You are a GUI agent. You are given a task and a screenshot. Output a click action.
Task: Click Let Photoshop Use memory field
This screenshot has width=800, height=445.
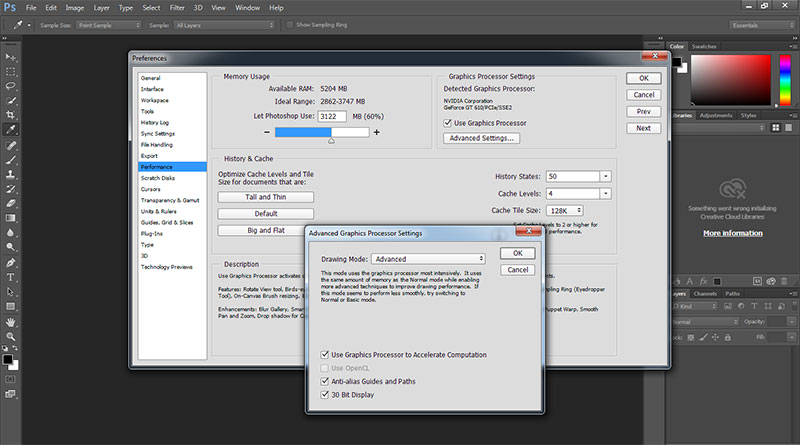click(x=332, y=116)
